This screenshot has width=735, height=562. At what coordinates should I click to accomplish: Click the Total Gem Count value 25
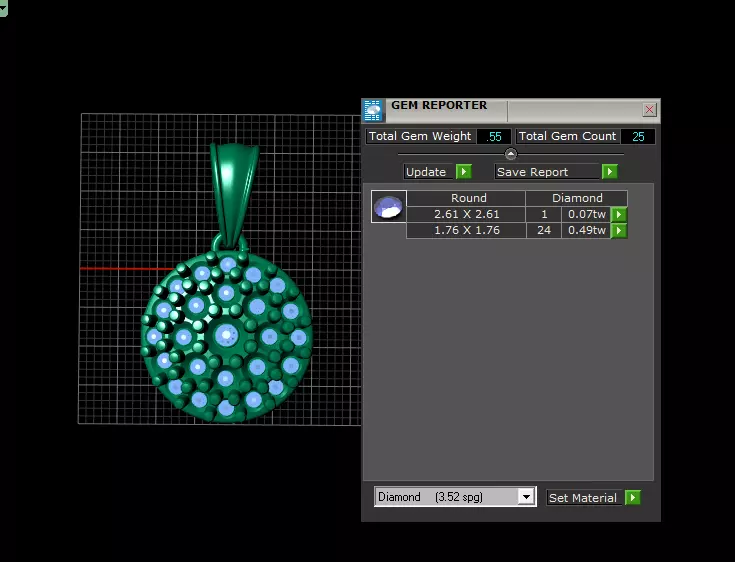pos(638,136)
